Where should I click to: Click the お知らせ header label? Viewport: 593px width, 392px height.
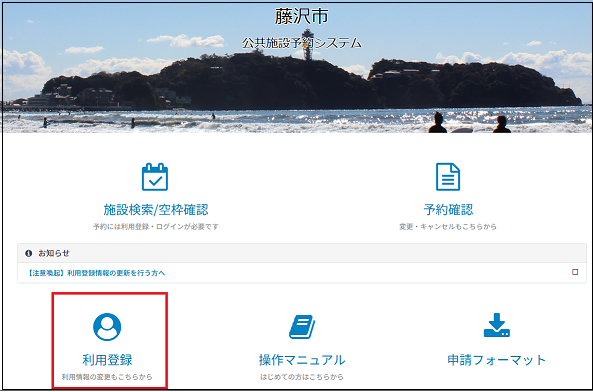point(54,253)
